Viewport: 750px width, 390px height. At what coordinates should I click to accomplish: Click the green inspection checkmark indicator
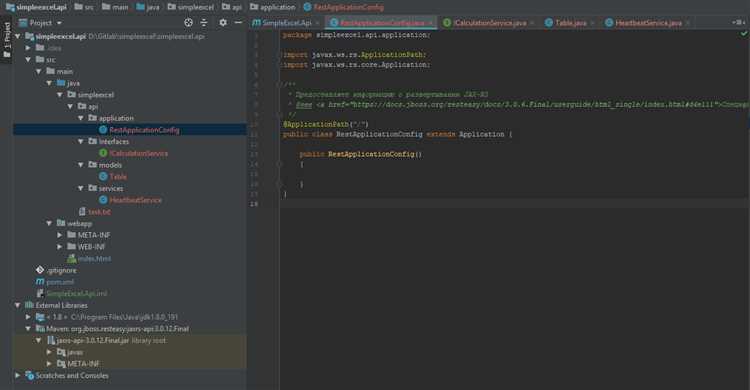click(x=744, y=34)
